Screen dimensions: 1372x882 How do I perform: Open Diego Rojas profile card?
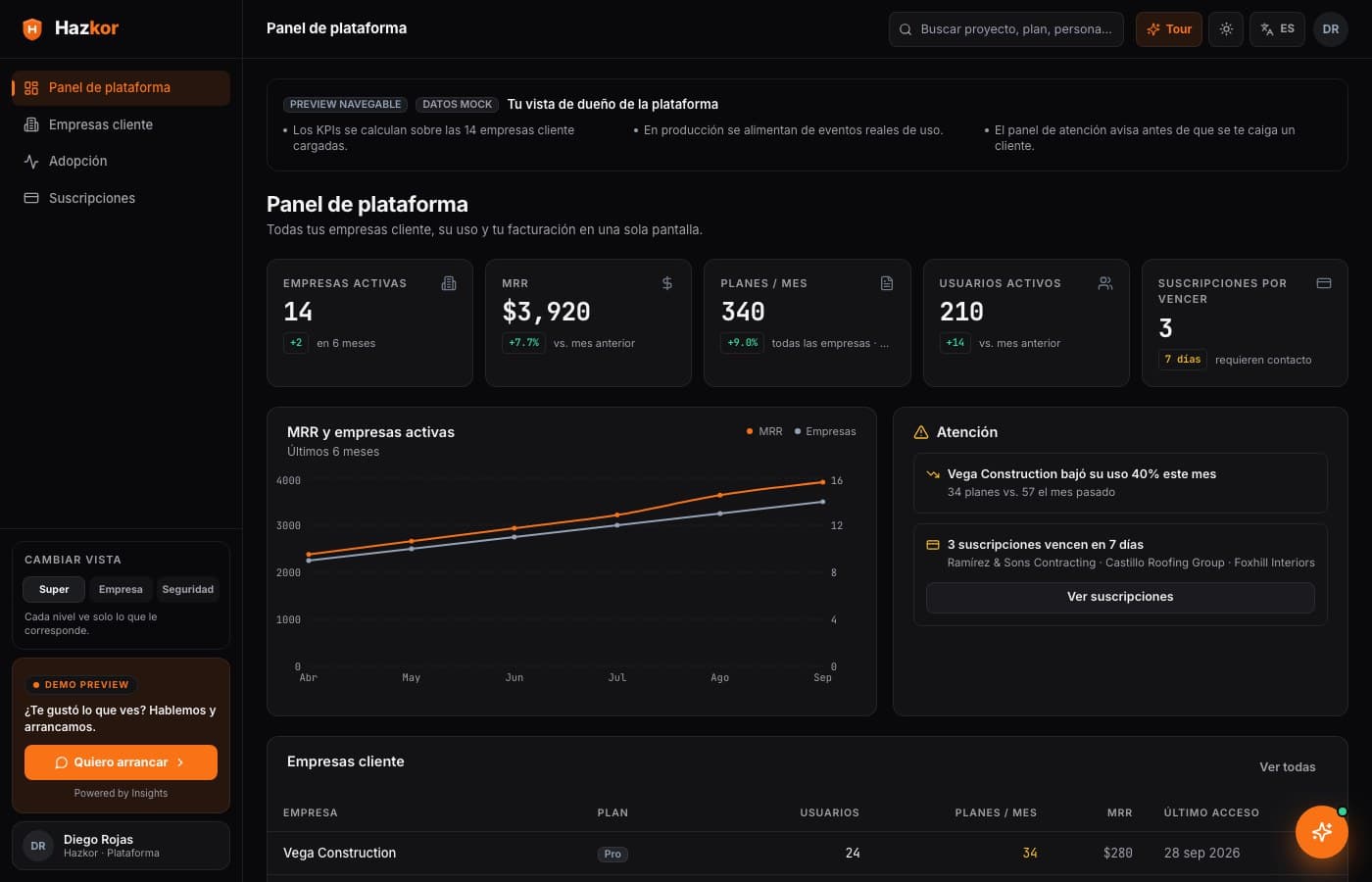click(121, 846)
